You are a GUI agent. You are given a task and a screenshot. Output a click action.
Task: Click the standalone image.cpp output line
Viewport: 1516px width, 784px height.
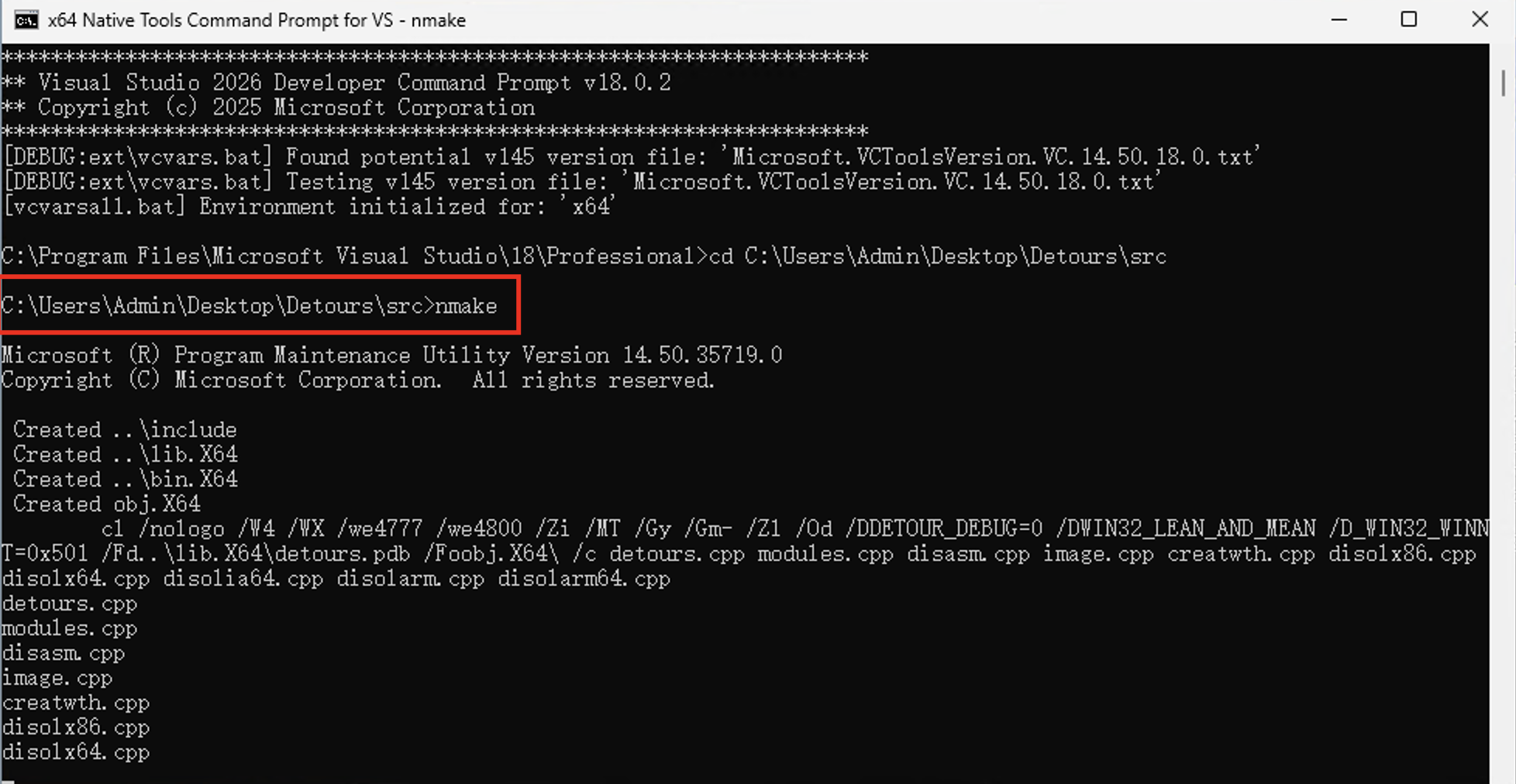tap(57, 678)
